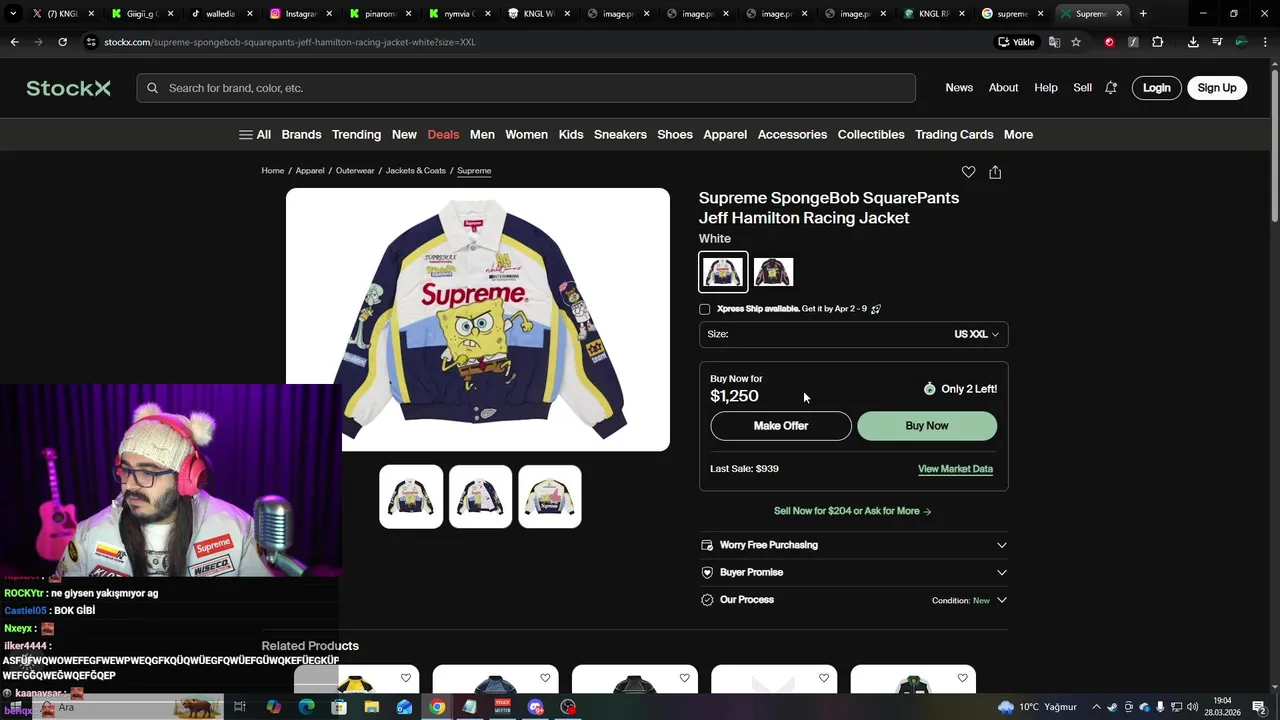The image size is (1280, 720).
Task: Switch to the supreme Google search tab
Action: click(1012, 14)
